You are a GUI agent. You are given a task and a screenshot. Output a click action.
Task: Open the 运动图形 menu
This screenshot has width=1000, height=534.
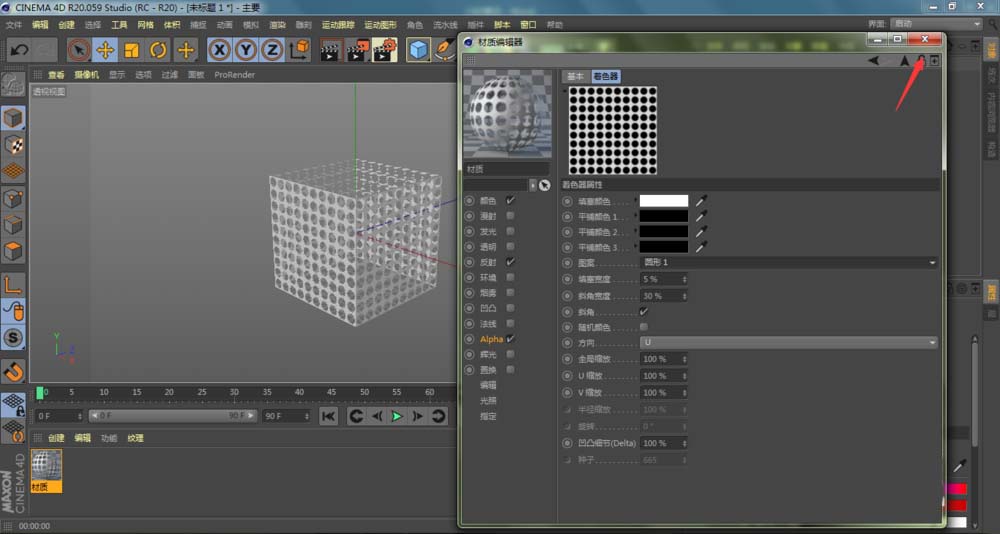[x=381, y=25]
